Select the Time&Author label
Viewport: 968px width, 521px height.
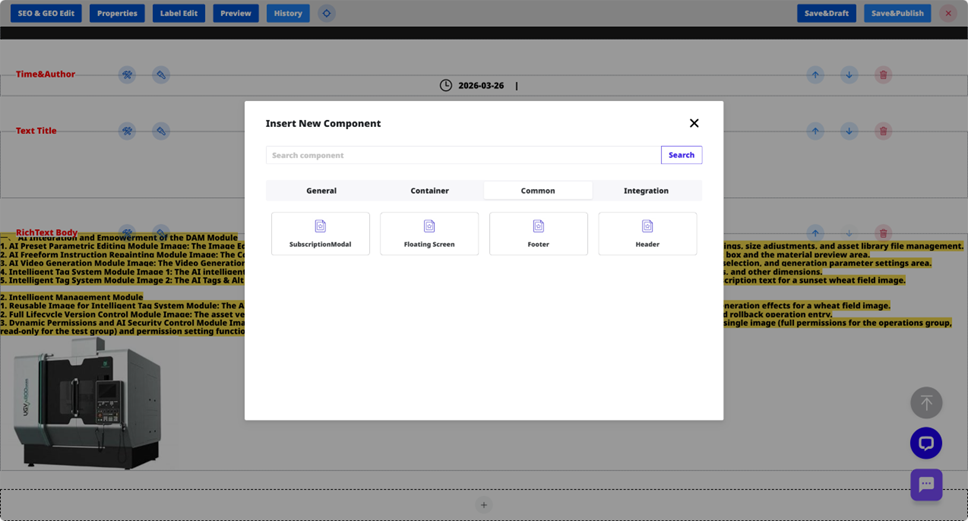point(45,74)
